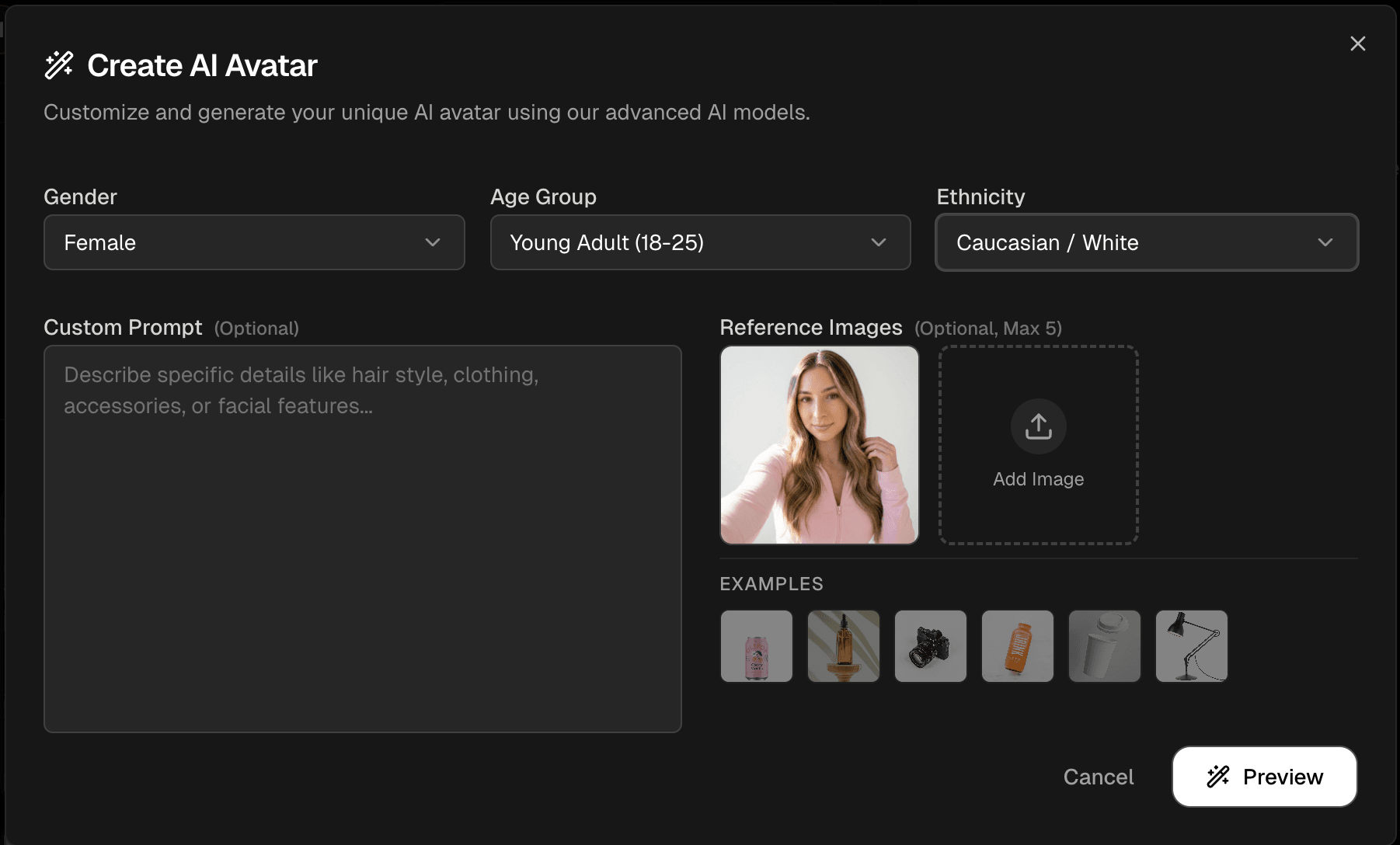Choose the pink soda can example
The height and width of the screenshot is (845, 1400).
756,646
